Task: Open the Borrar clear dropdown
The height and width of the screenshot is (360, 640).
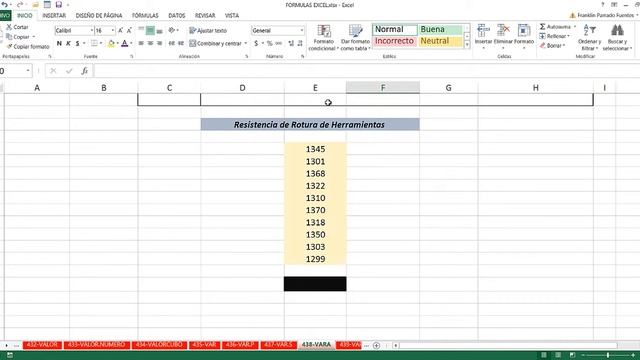Action: click(553, 46)
